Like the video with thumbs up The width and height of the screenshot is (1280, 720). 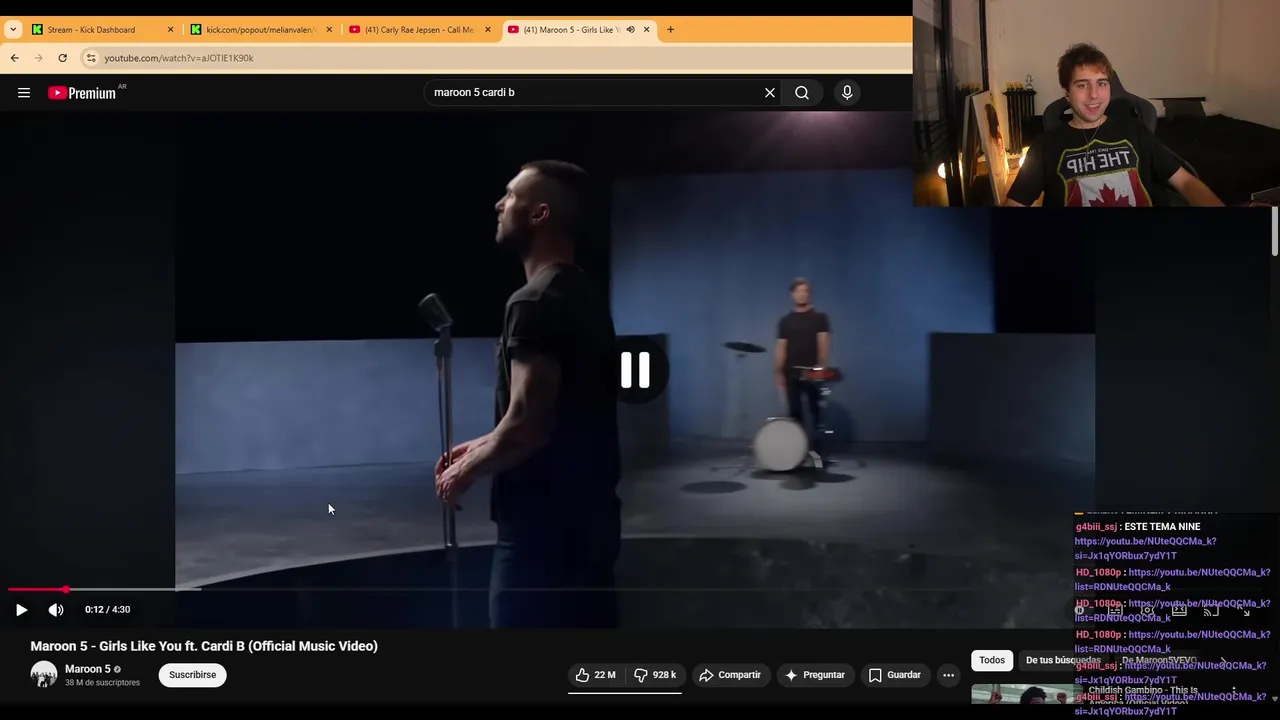pos(596,675)
